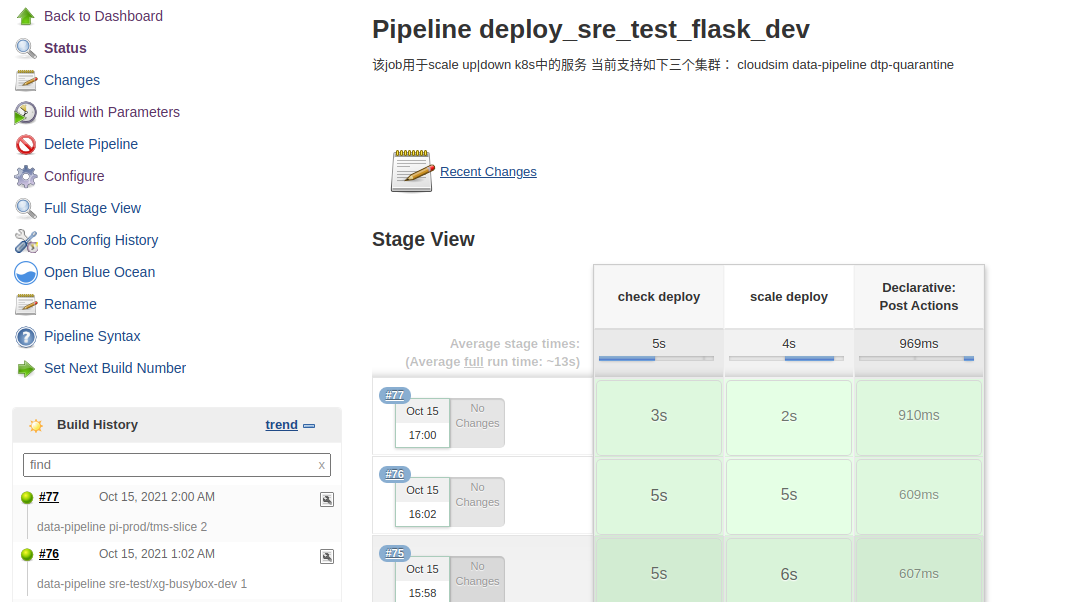Image resolution: width=1087 pixels, height=602 pixels.
Task: Click the Configure gear icon
Action: (26, 176)
